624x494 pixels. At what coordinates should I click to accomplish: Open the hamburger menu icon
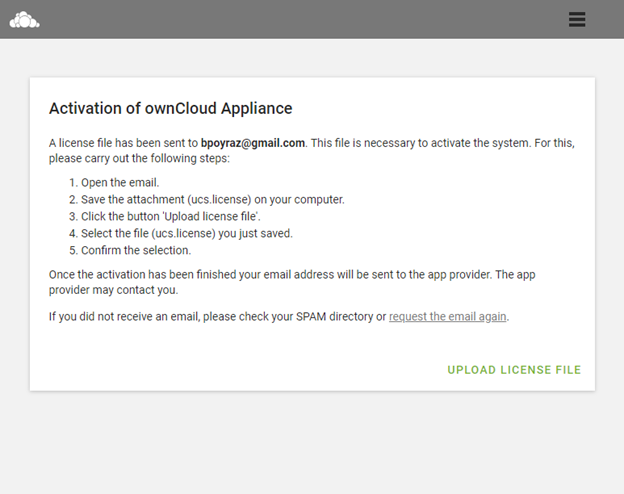pos(577,19)
